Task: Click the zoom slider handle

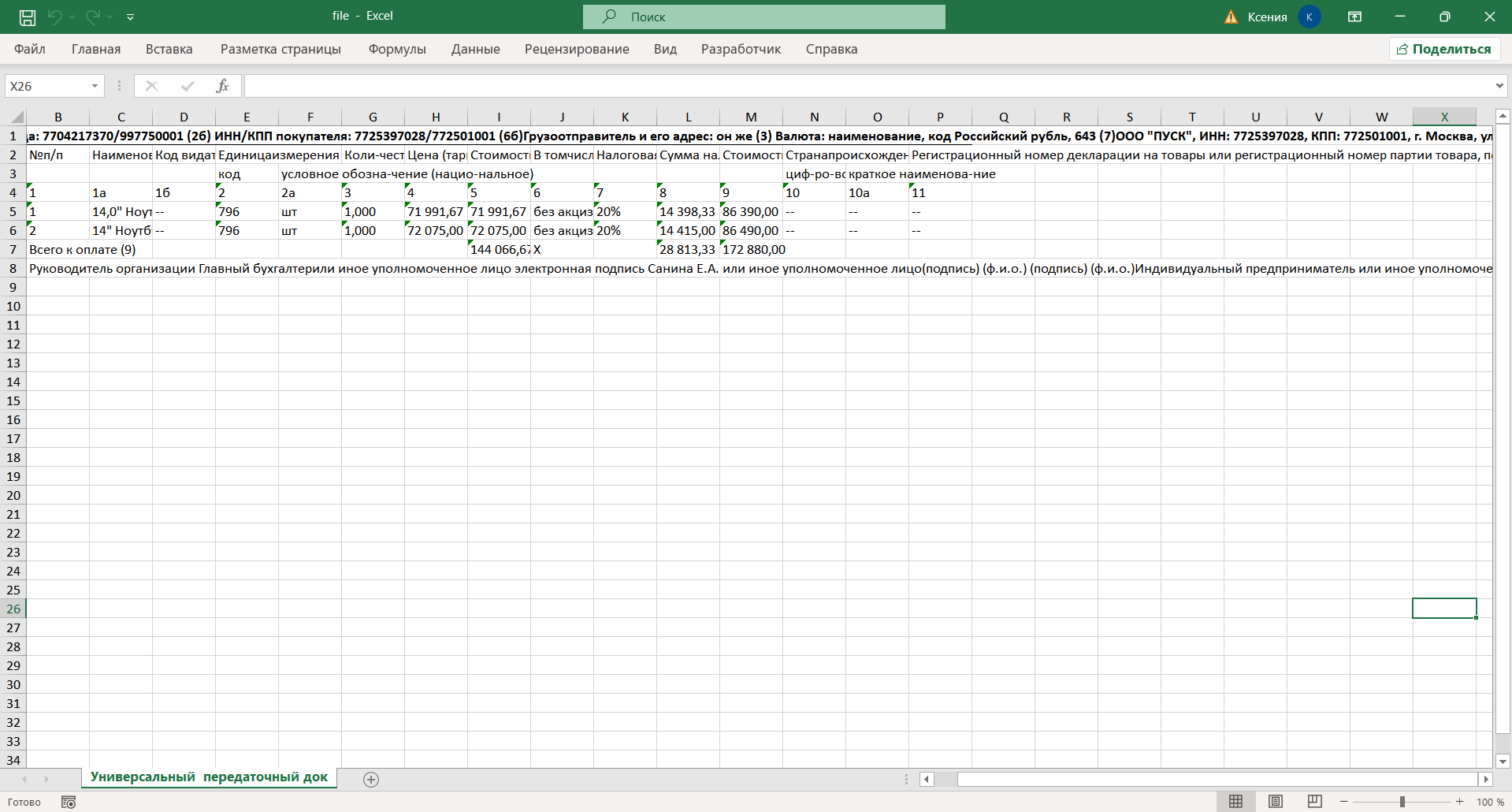Action: 1402,802
